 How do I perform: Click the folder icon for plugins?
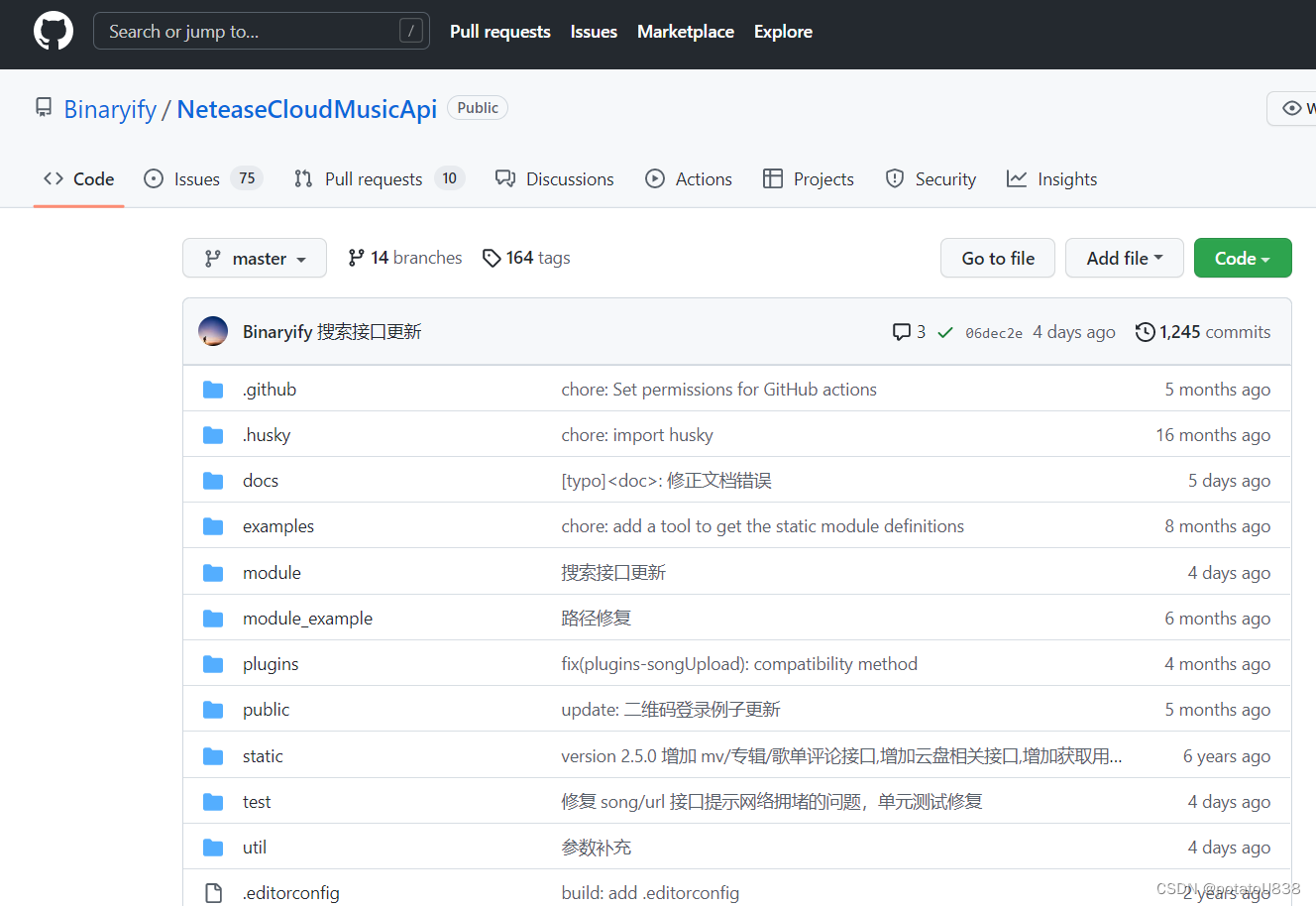point(213,663)
